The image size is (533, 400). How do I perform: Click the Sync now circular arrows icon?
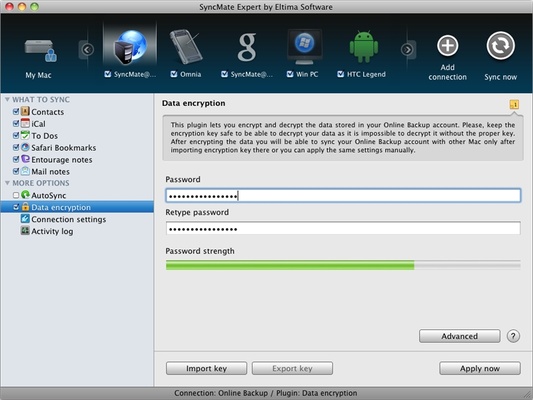point(500,46)
